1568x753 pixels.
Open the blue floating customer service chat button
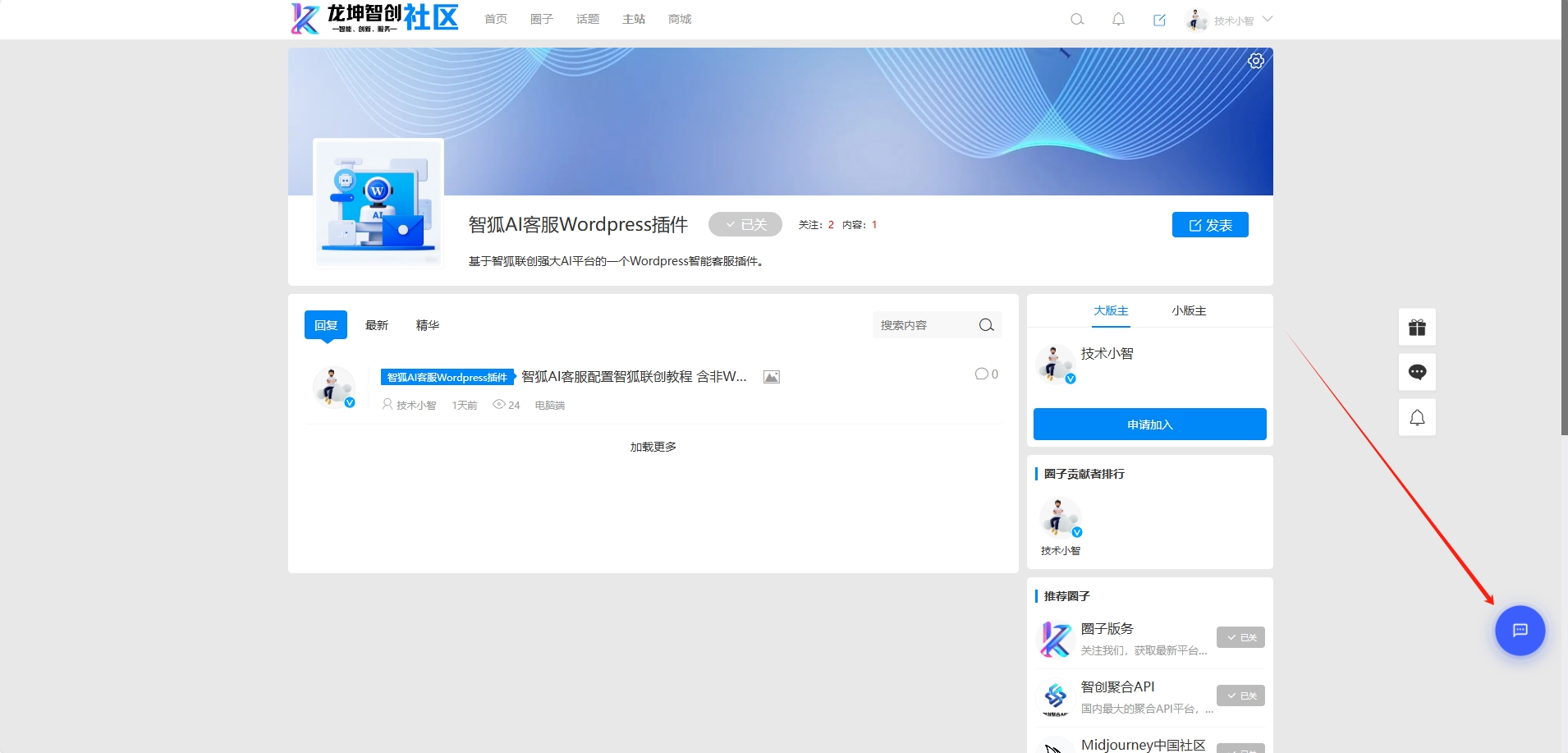(1520, 630)
